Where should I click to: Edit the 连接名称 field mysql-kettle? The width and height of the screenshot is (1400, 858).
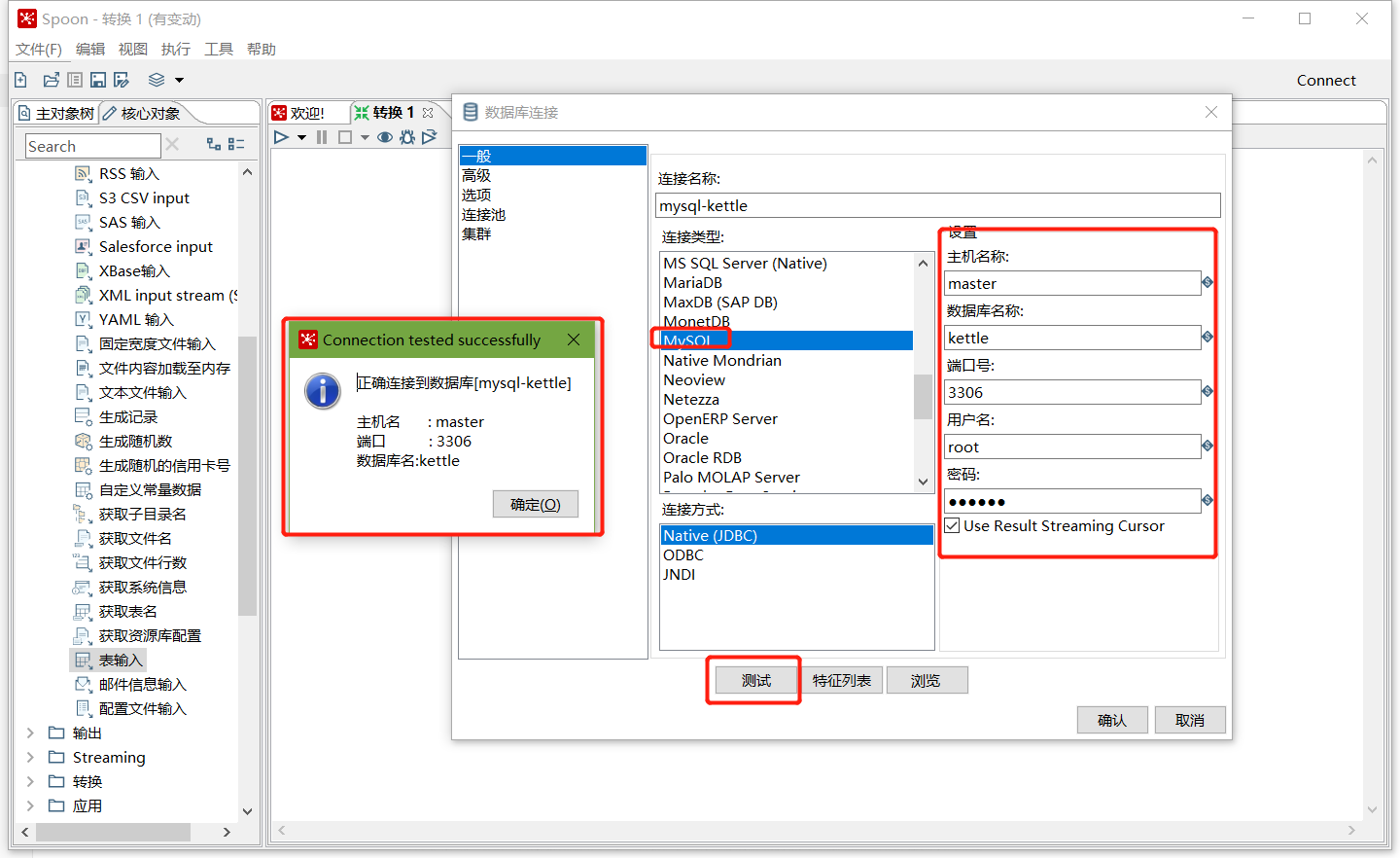coord(938,205)
